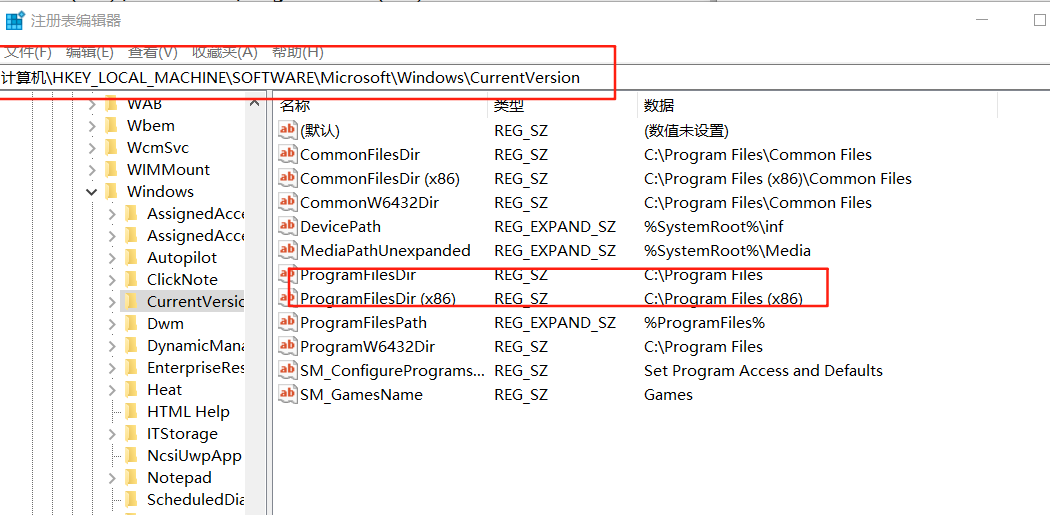Image resolution: width=1050 pixels, height=515 pixels.
Task: Click the string icon next to CommonW6432Dir
Action: click(x=287, y=202)
